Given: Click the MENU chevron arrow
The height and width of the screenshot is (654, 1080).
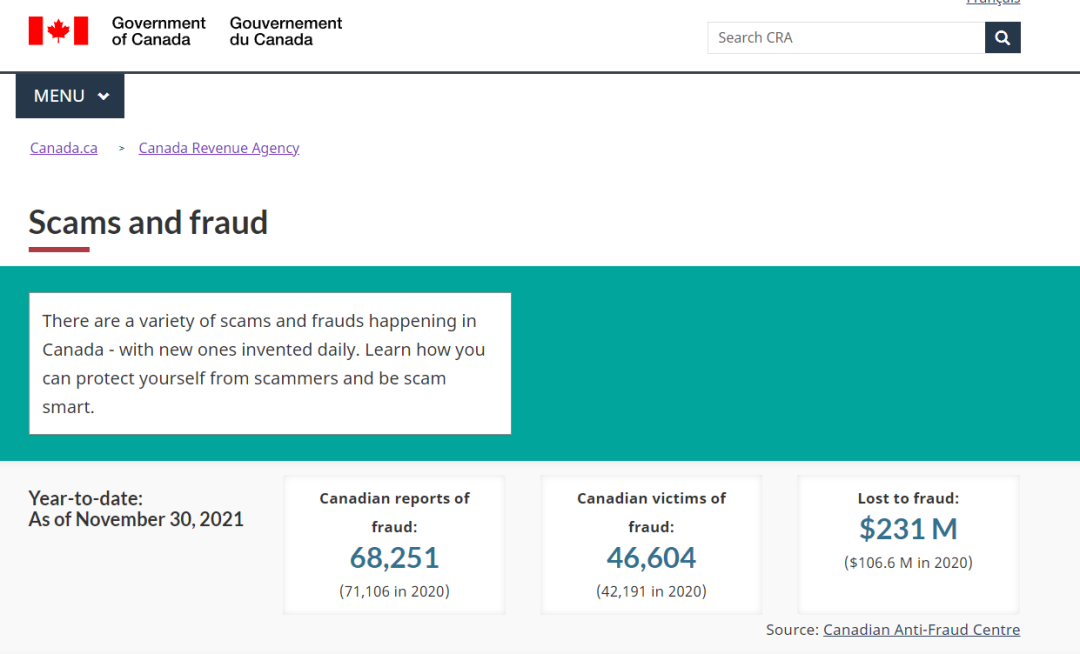Looking at the screenshot, I should [103, 97].
